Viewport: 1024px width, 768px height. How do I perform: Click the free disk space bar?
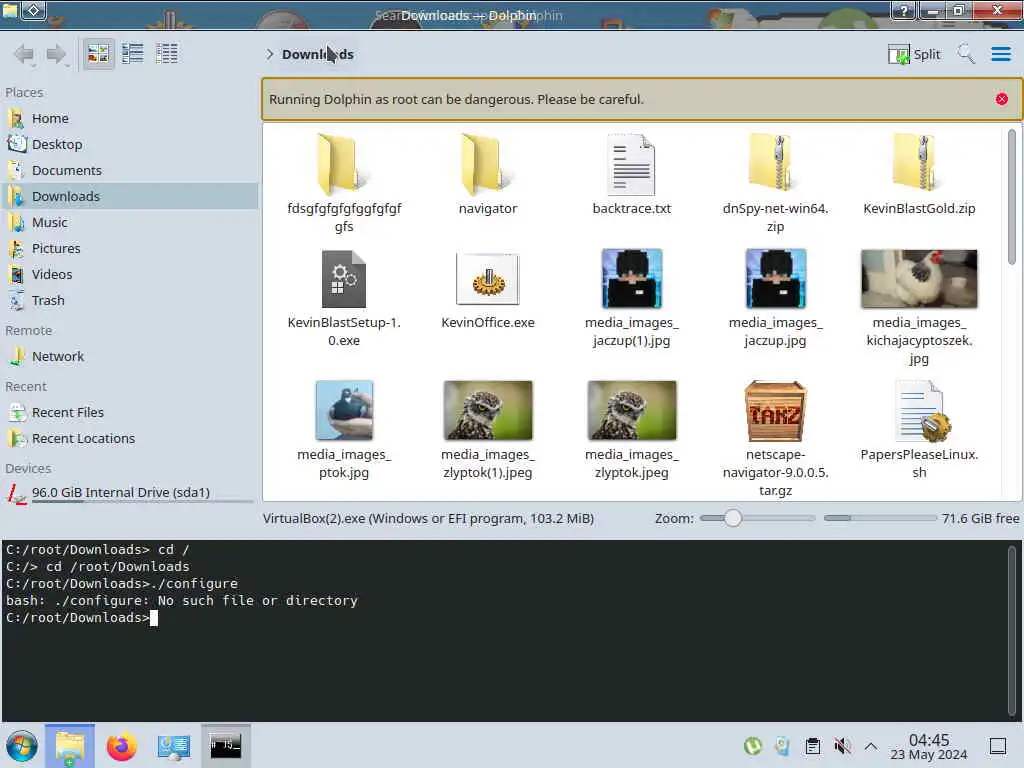(880, 518)
